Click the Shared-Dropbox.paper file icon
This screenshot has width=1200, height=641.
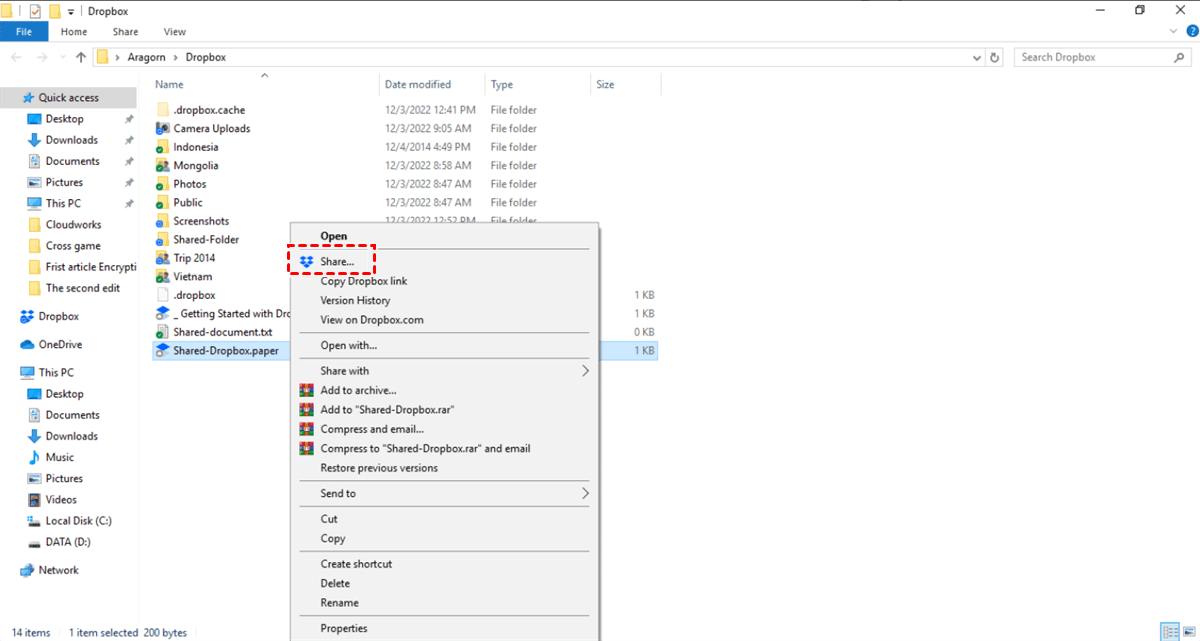164,351
